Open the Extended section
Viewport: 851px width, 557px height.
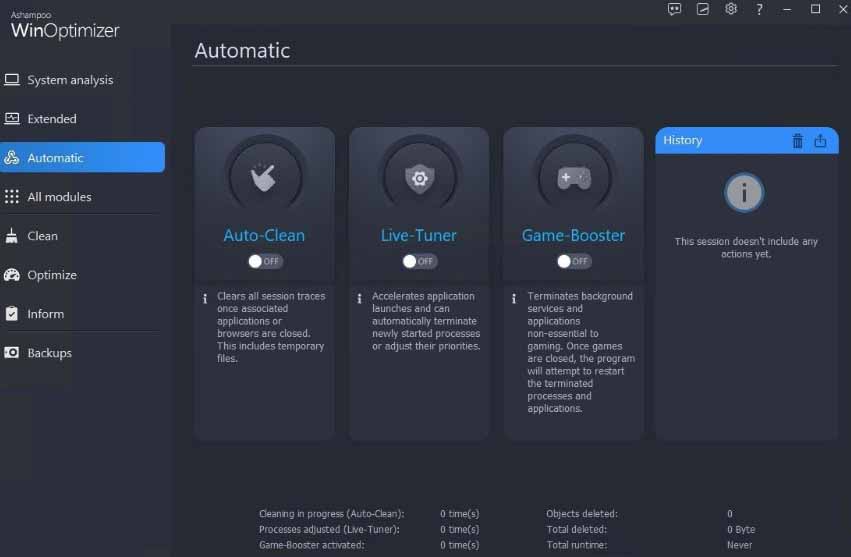[81, 119]
